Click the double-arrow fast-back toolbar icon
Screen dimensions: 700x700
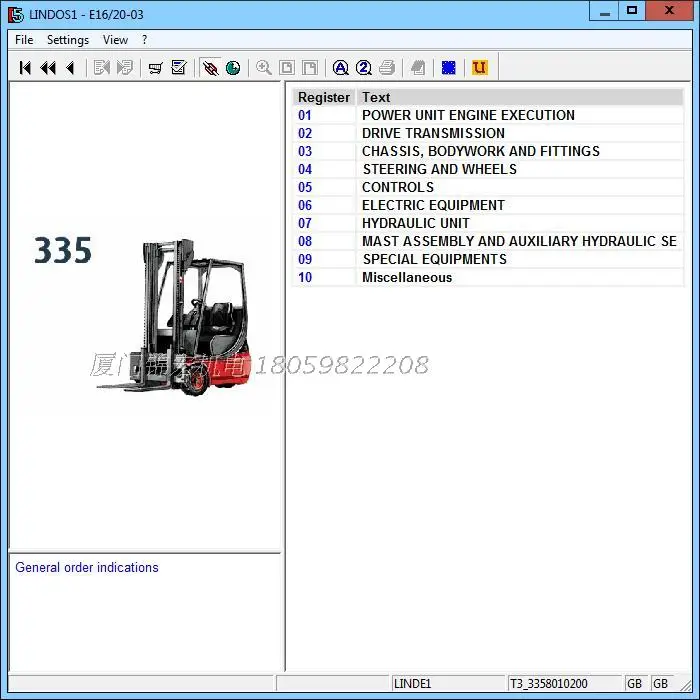pos(48,68)
